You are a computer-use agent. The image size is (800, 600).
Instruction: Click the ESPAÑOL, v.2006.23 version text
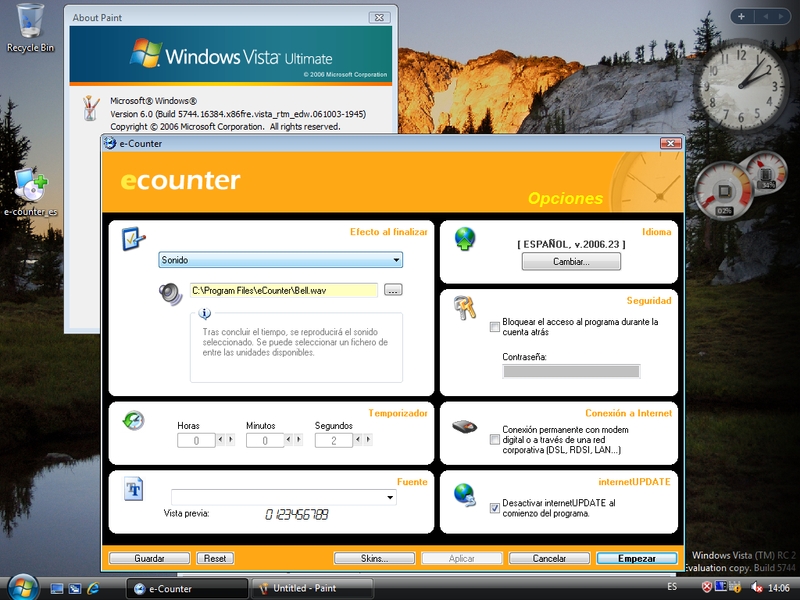pos(571,244)
